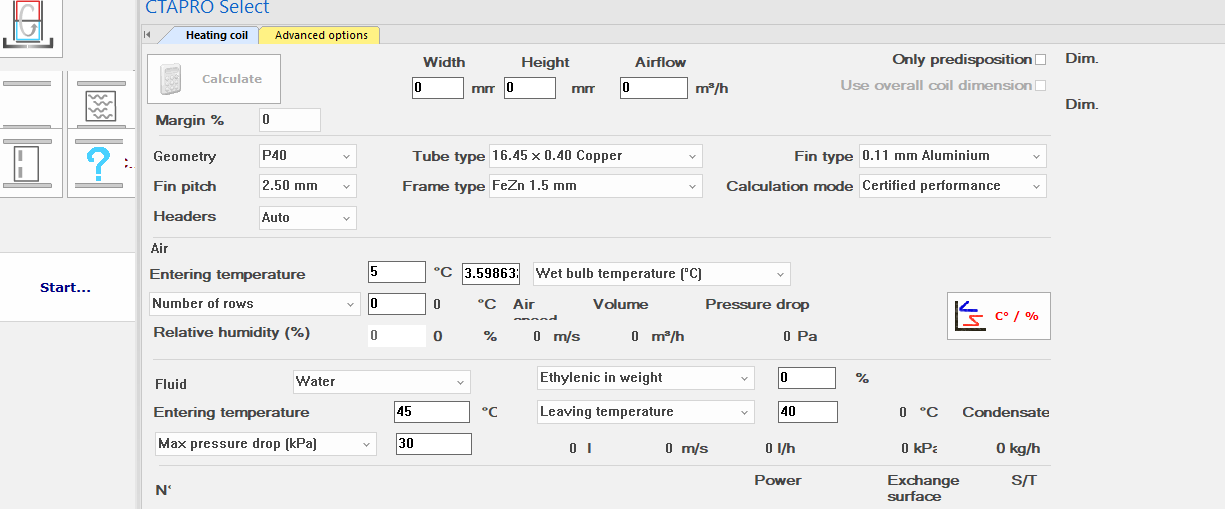Open the Frame type FeZn 1.5 mm dropdown

[x=595, y=186]
